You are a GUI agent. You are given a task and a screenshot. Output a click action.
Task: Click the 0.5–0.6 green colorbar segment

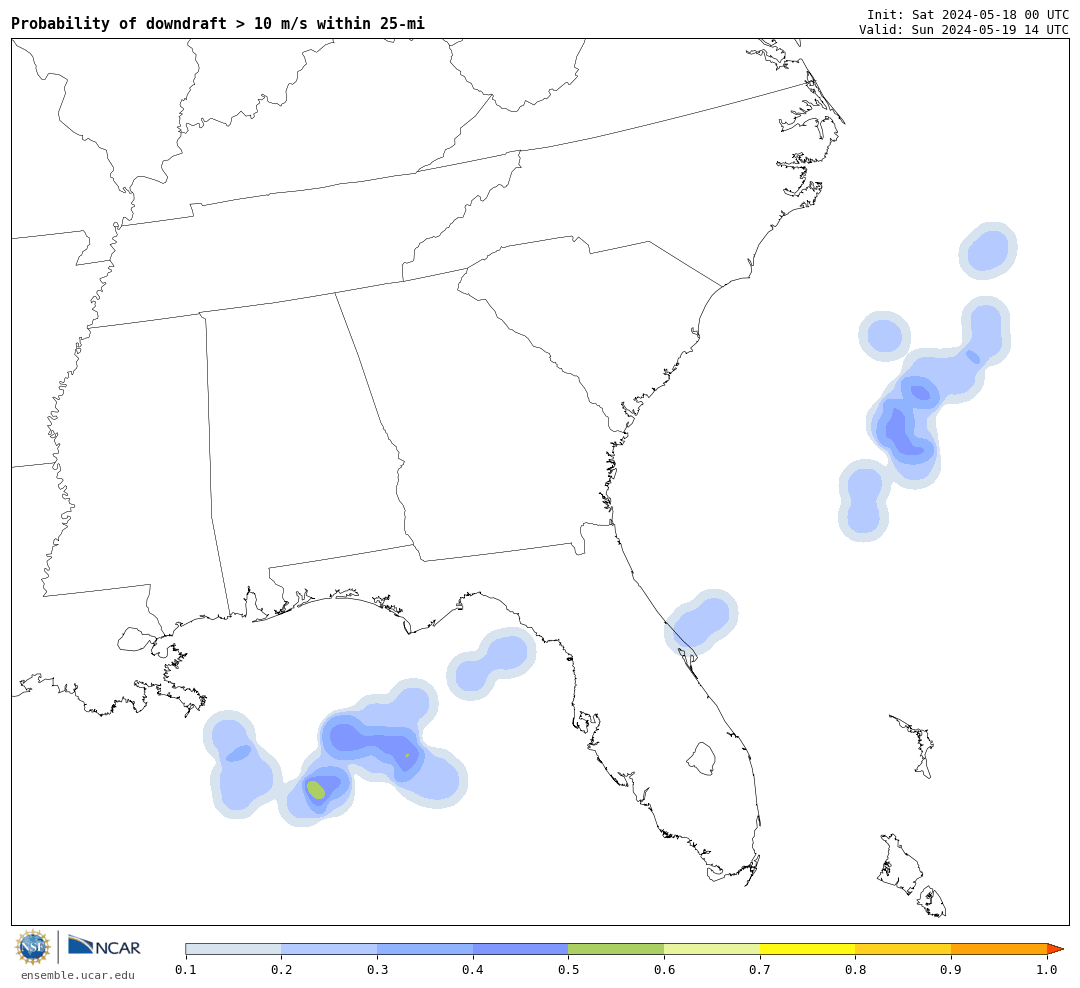tap(616, 949)
